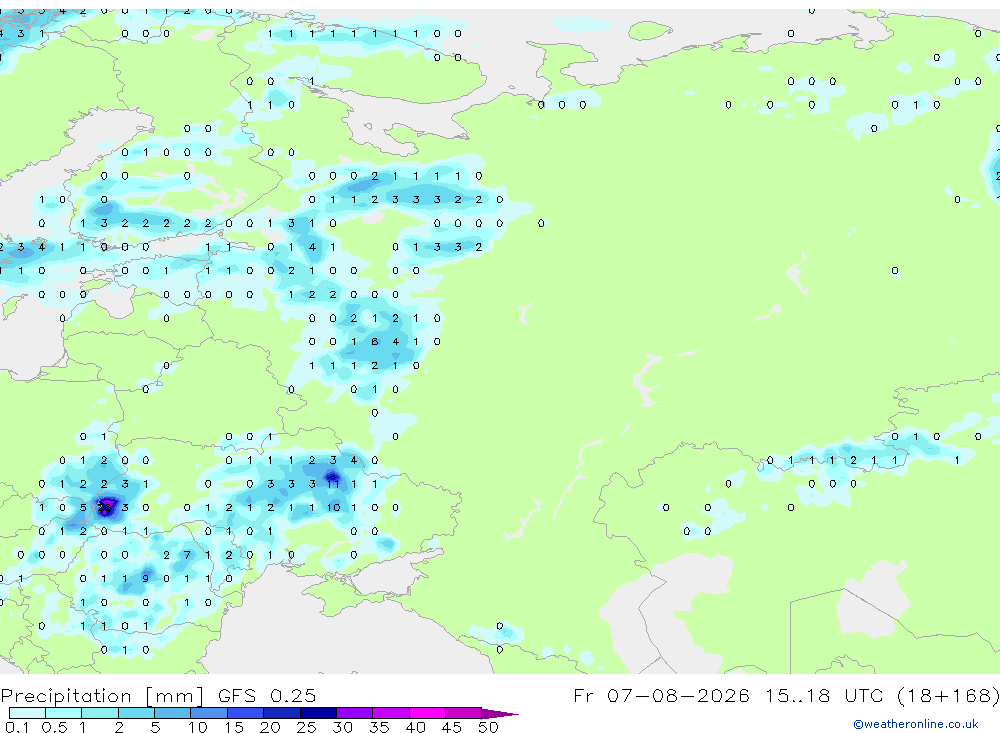Pick the 35–40 mm purple legend swatch
The image size is (1000, 733).
pos(391,713)
